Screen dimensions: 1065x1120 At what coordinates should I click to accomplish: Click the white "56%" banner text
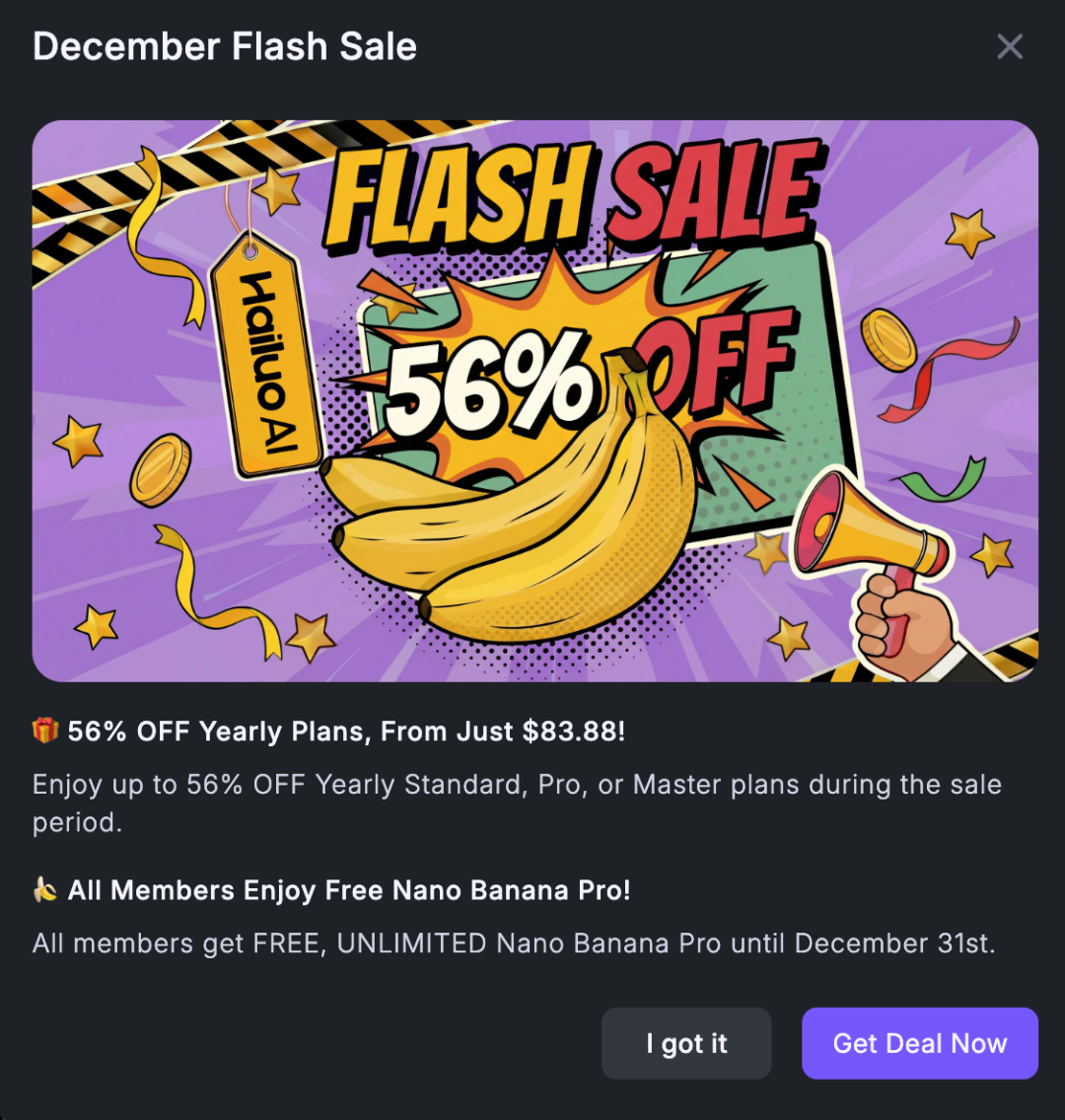coord(490,387)
